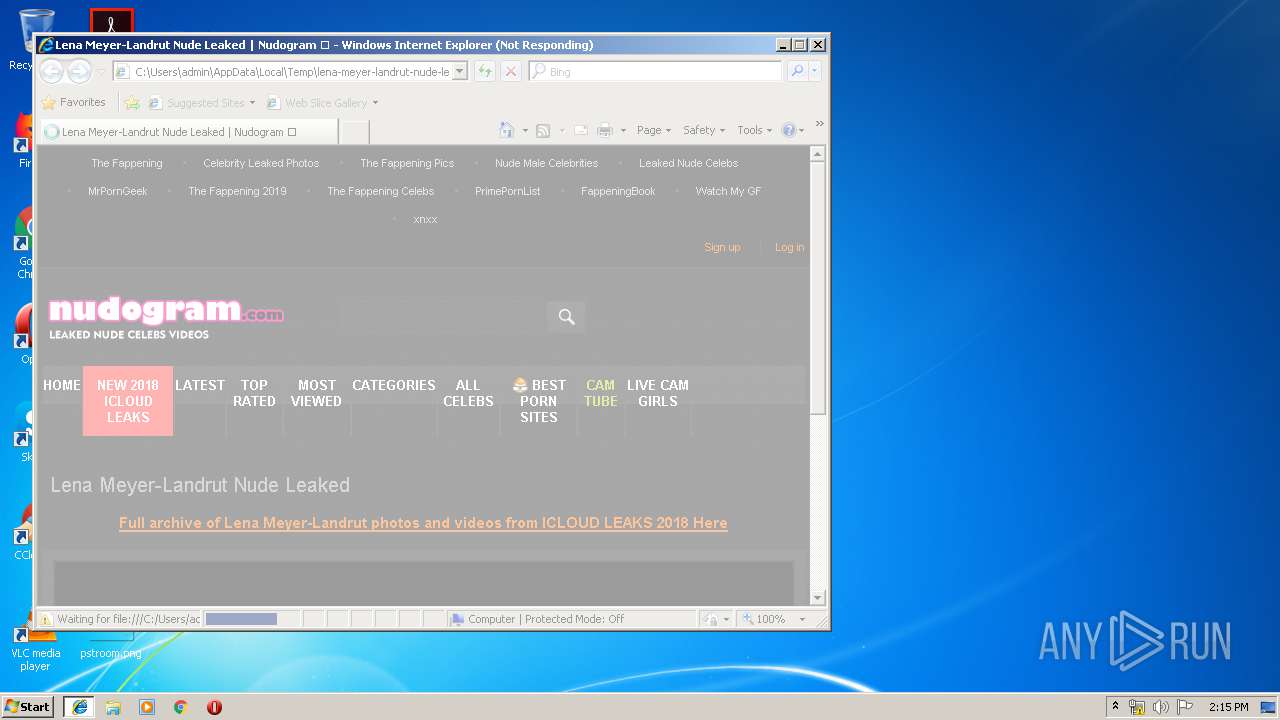Viewport: 1280px width, 720px height.
Task: Open the Tools menu
Action: click(x=754, y=130)
